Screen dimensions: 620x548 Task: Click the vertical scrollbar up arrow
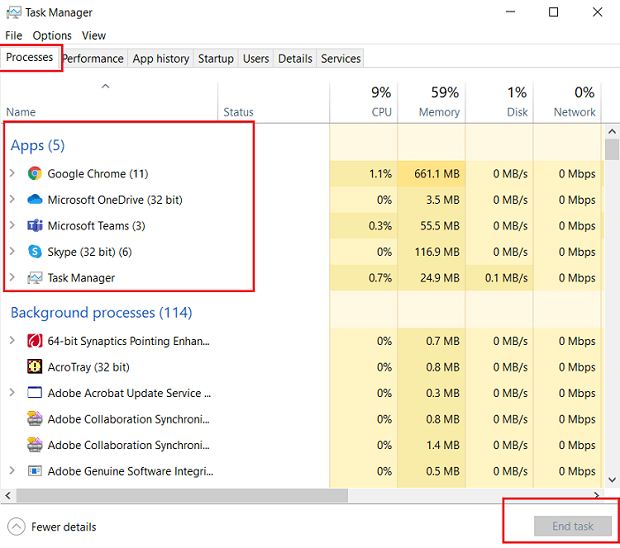click(612, 131)
